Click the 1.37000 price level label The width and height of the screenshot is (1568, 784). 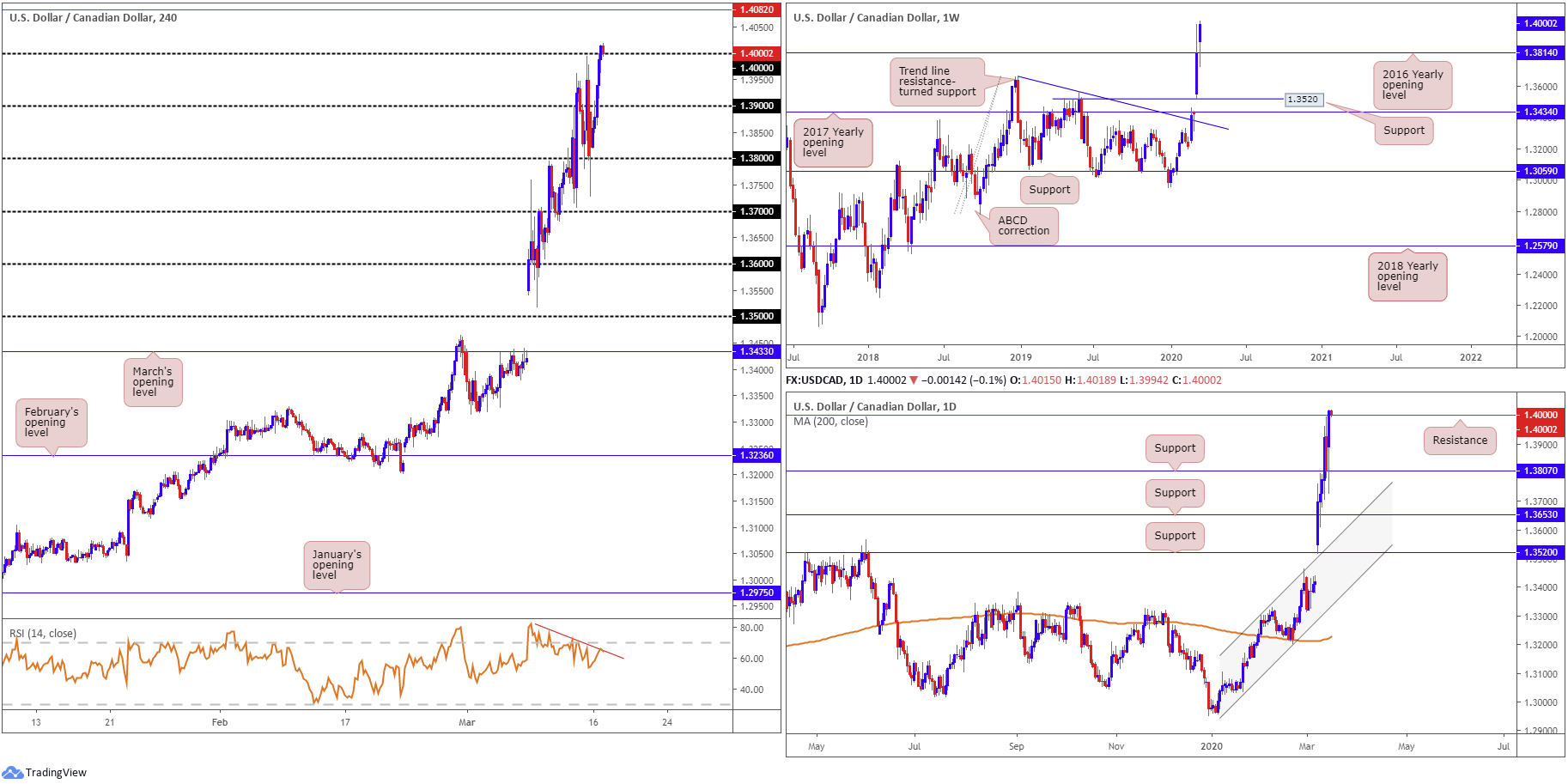point(757,211)
